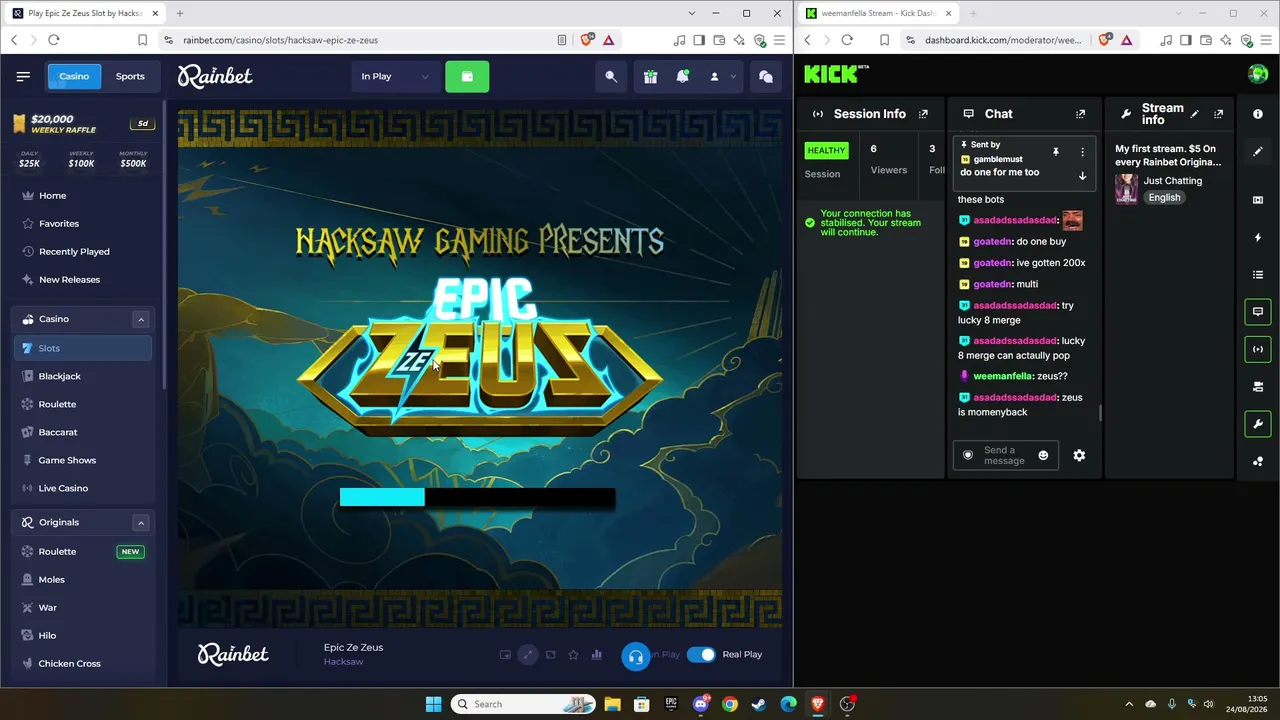Click the Kick chat scrollbar
The image size is (1280, 720).
point(1100,413)
